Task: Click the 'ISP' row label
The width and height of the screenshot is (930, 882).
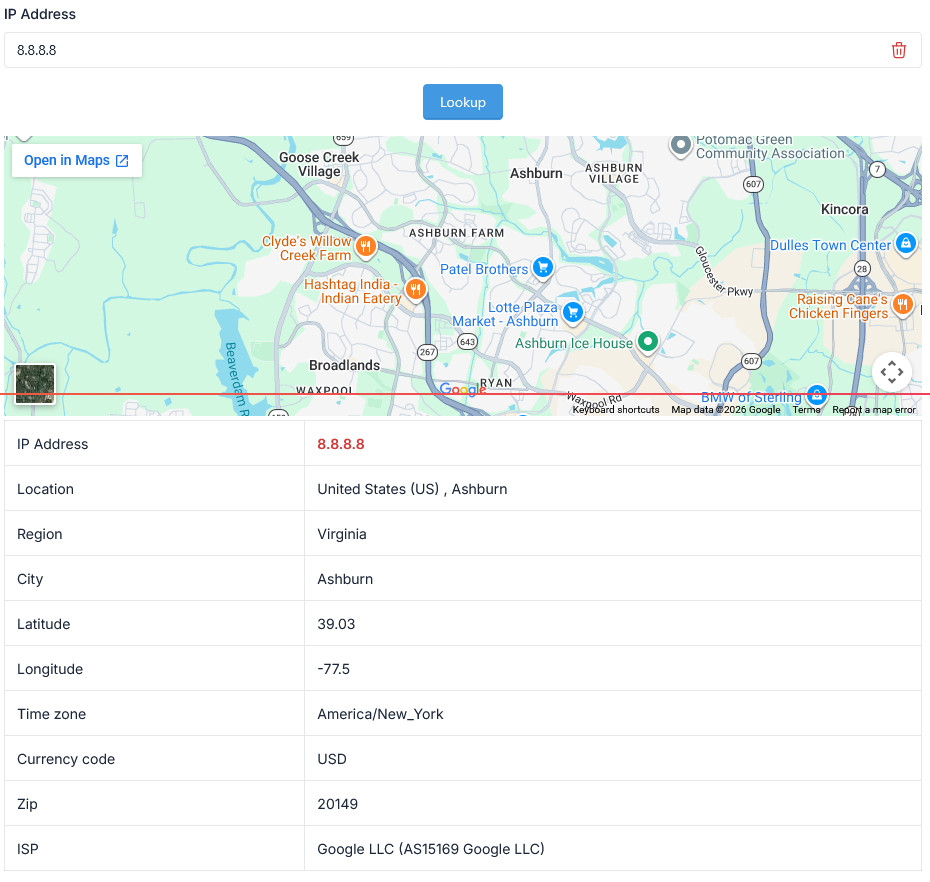Action: 28,849
